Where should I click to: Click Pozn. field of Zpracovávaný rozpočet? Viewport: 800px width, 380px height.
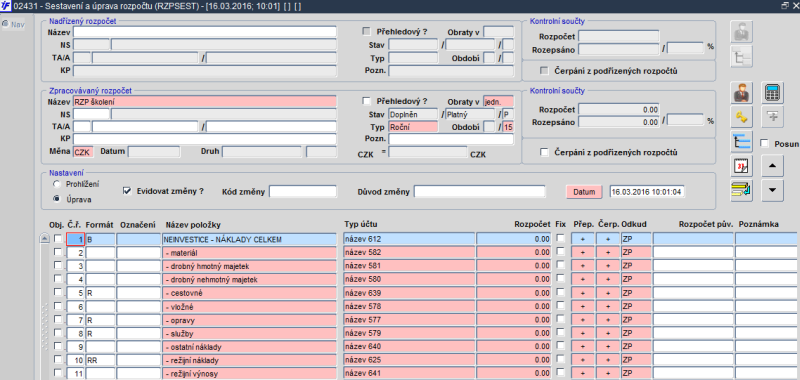pyautogui.click(x=451, y=139)
